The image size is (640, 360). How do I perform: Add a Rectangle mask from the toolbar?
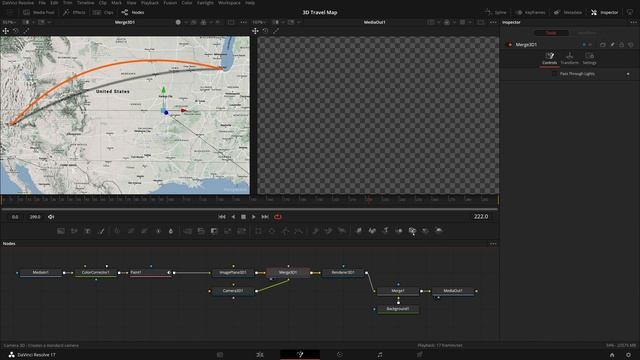click(x=258, y=231)
